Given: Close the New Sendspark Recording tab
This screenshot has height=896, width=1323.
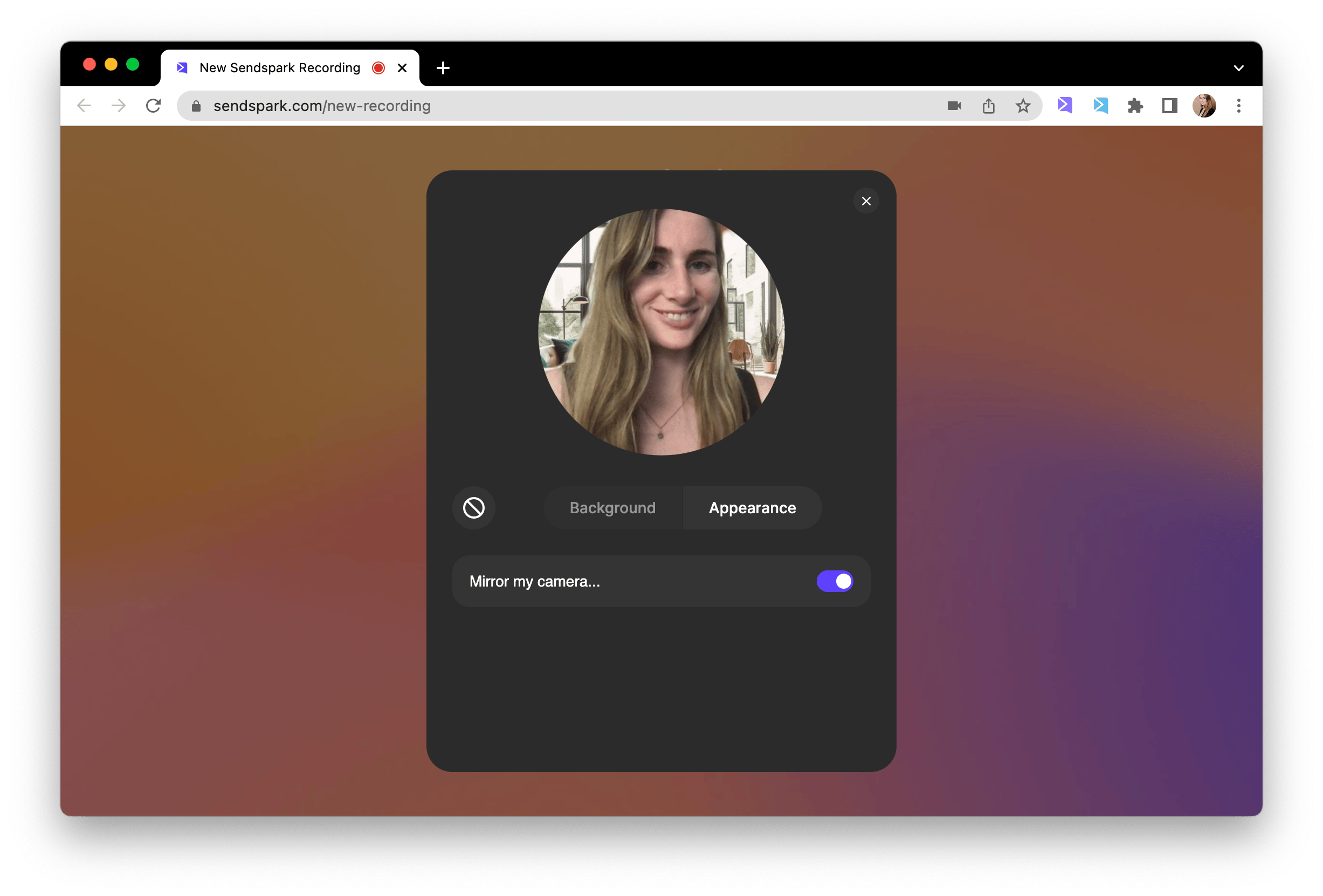Looking at the screenshot, I should (x=402, y=68).
